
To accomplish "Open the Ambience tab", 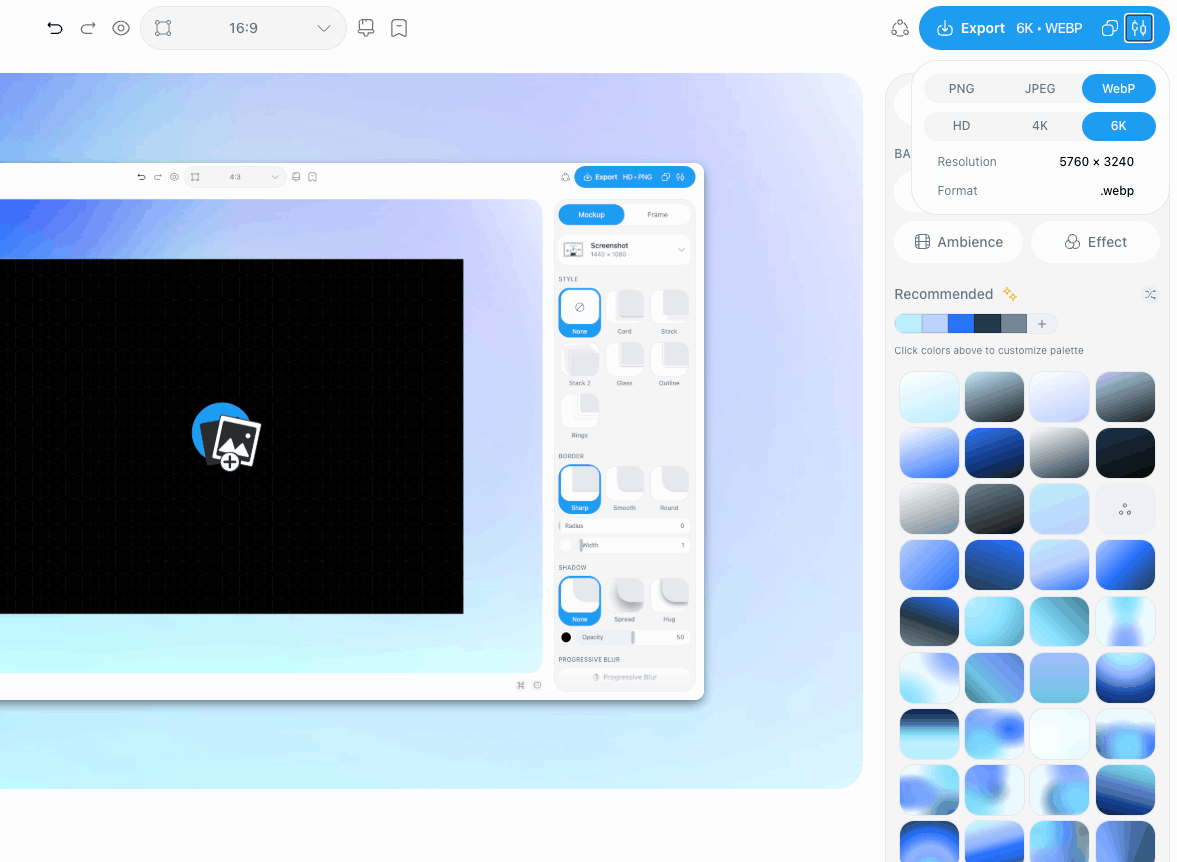I will [x=959, y=242].
